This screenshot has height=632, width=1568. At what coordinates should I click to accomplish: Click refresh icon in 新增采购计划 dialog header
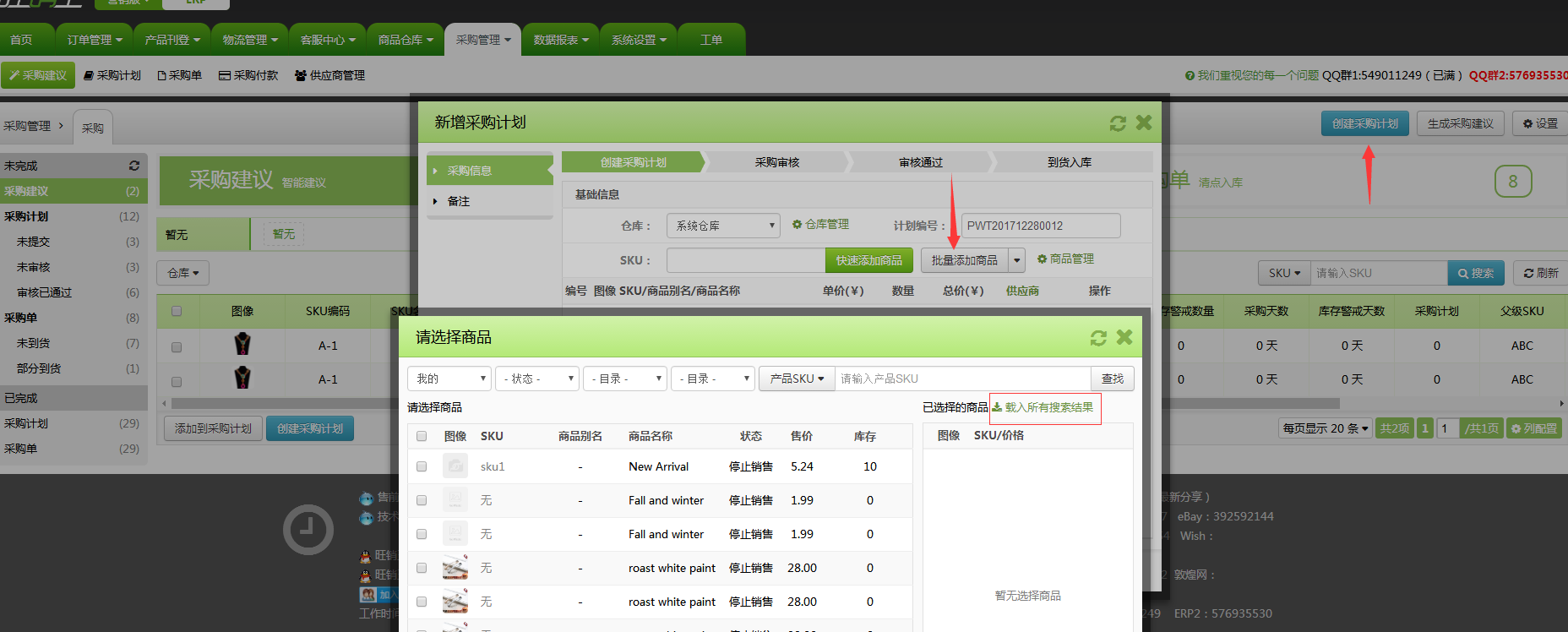tap(1118, 123)
